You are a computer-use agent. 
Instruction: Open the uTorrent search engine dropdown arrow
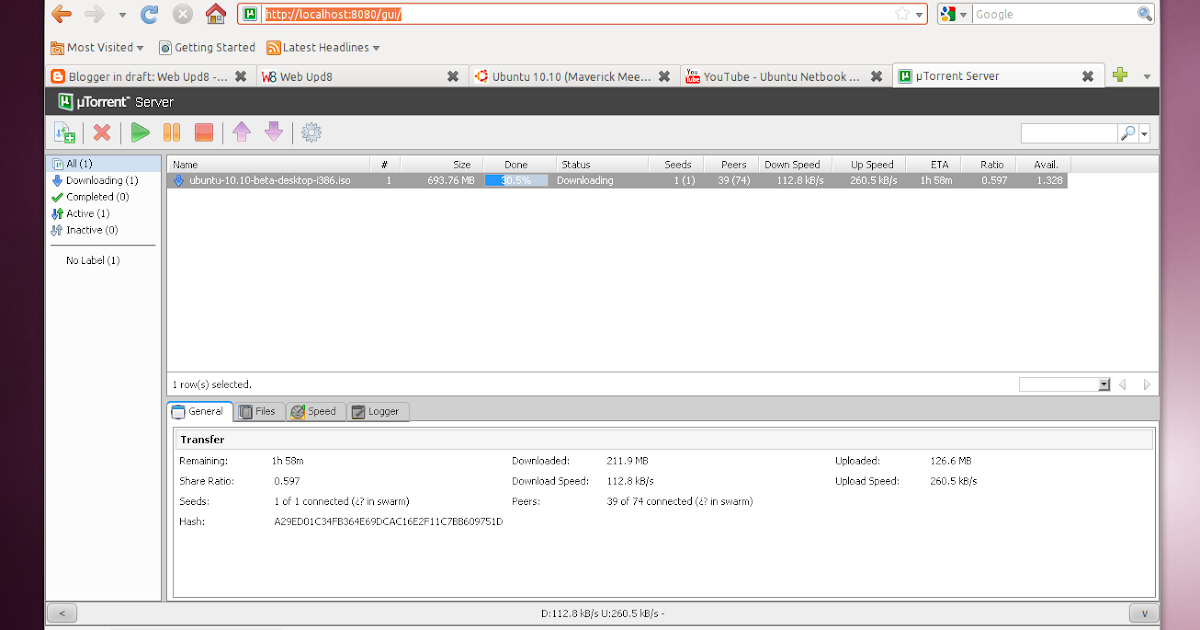(1144, 133)
